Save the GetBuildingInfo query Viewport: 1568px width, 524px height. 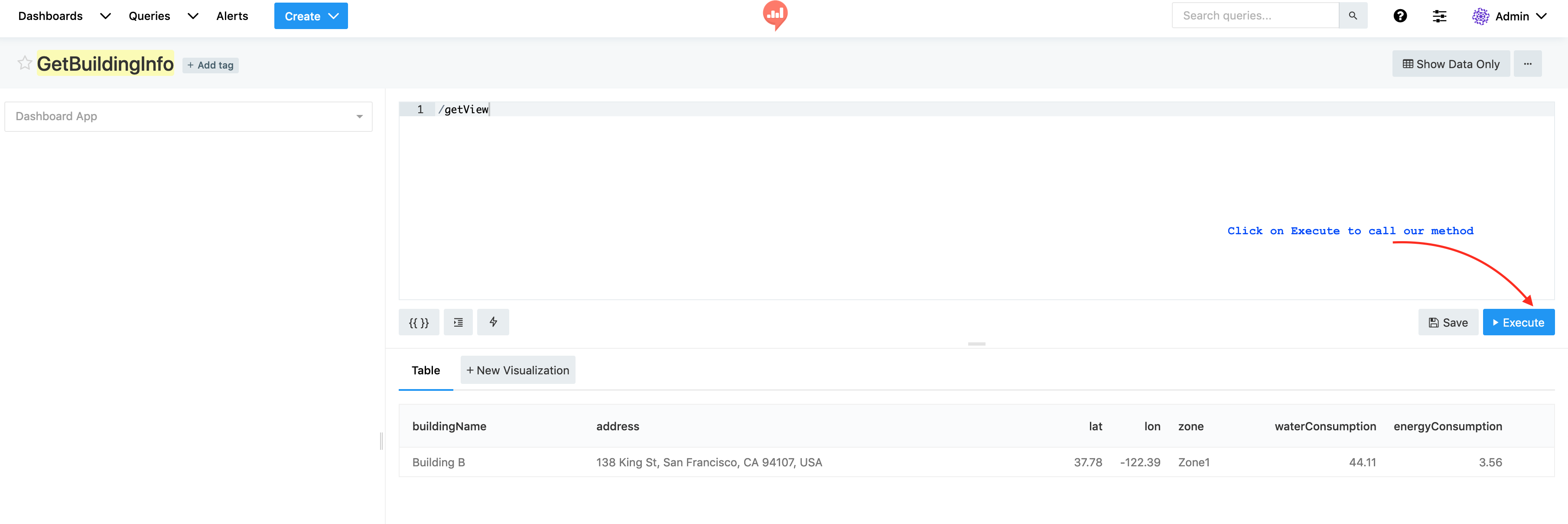tap(1448, 322)
